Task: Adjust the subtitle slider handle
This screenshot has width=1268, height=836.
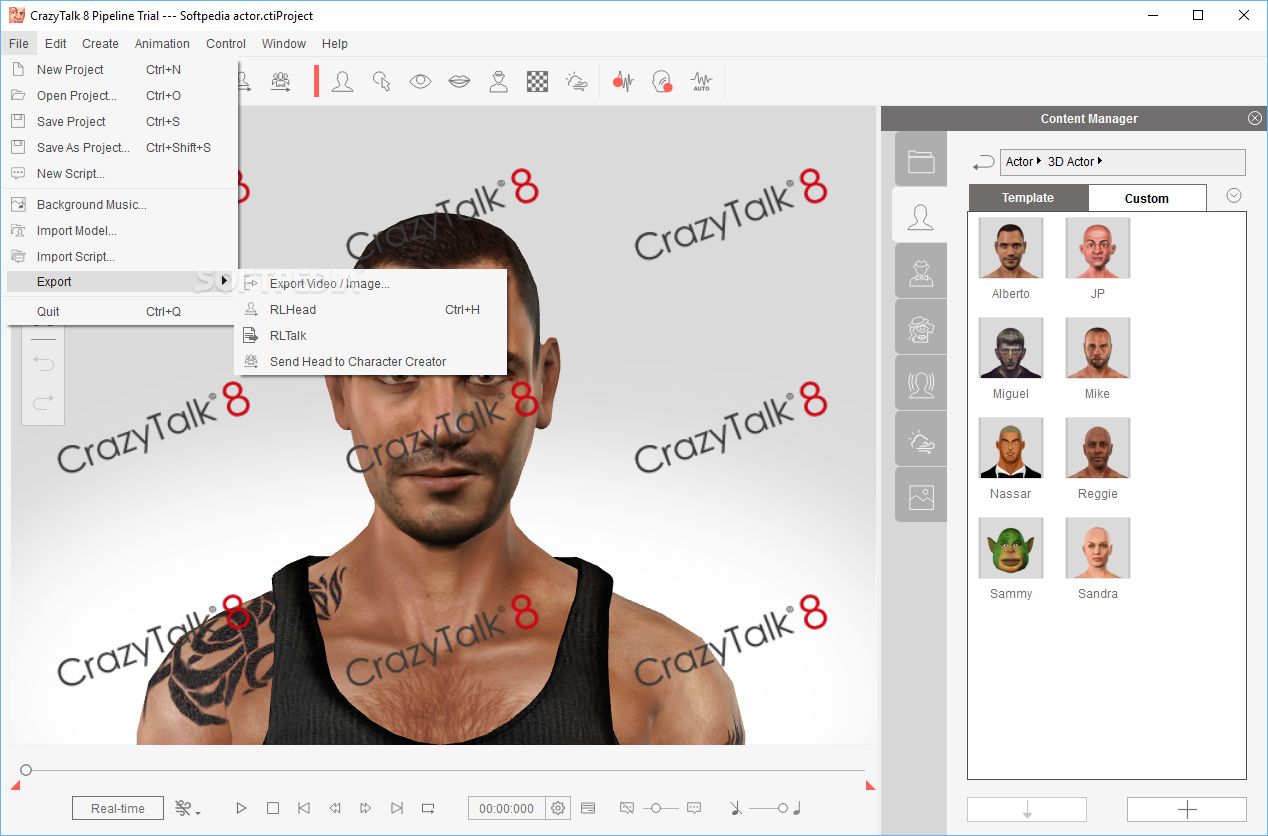Action: (x=656, y=808)
